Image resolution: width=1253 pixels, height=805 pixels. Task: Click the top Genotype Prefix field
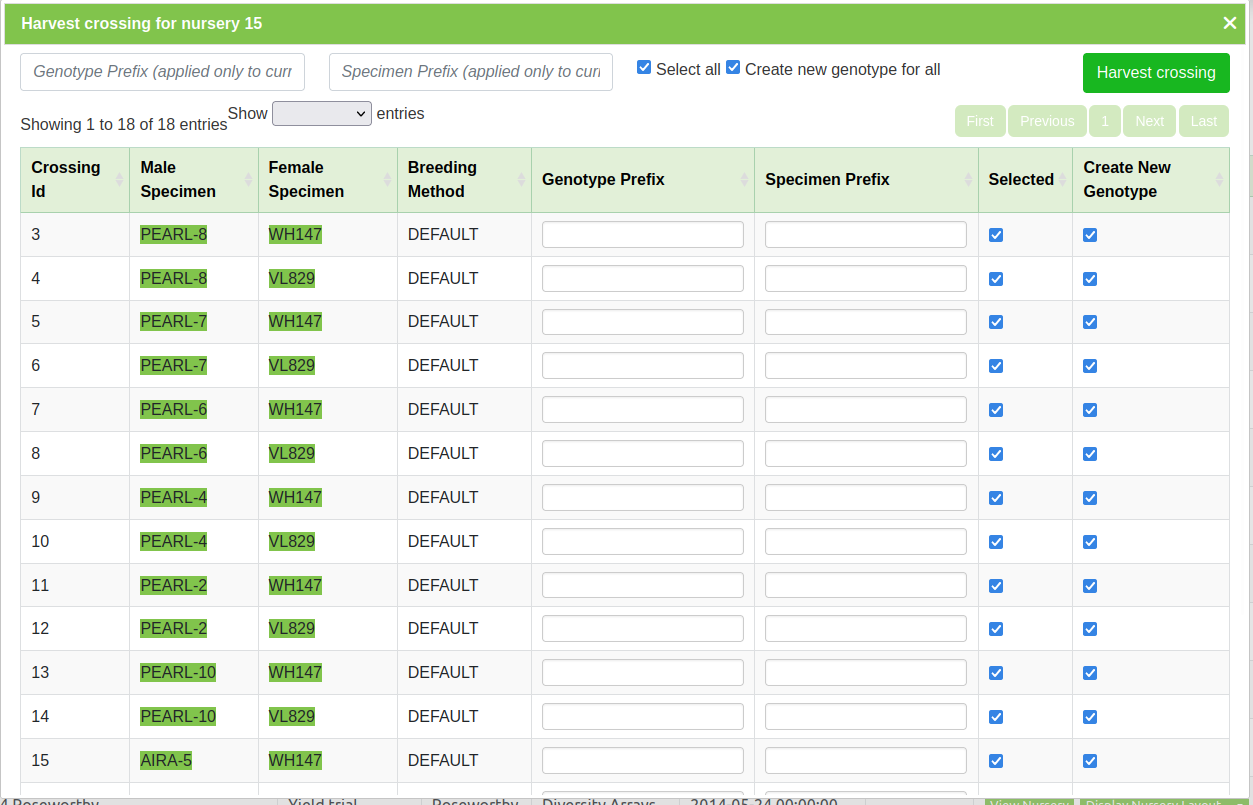[162, 72]
